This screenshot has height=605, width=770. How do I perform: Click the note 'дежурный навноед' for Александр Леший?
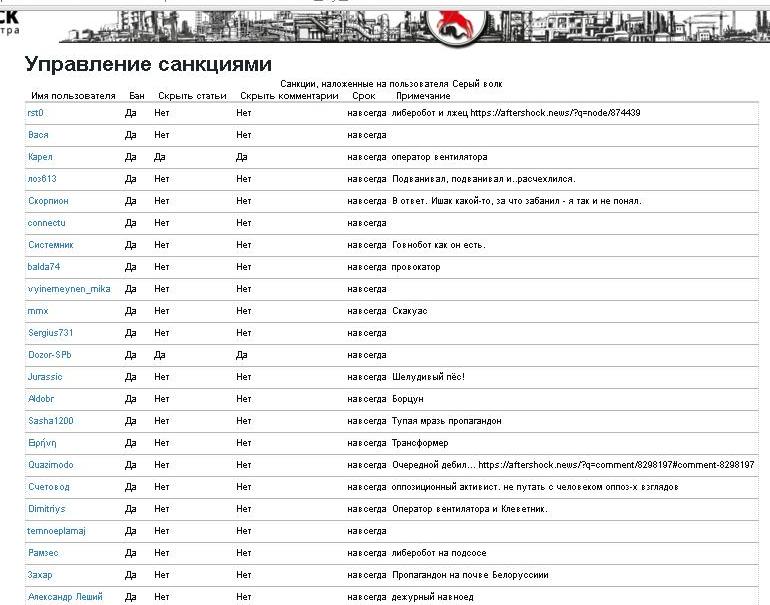[x=433, y=597]
